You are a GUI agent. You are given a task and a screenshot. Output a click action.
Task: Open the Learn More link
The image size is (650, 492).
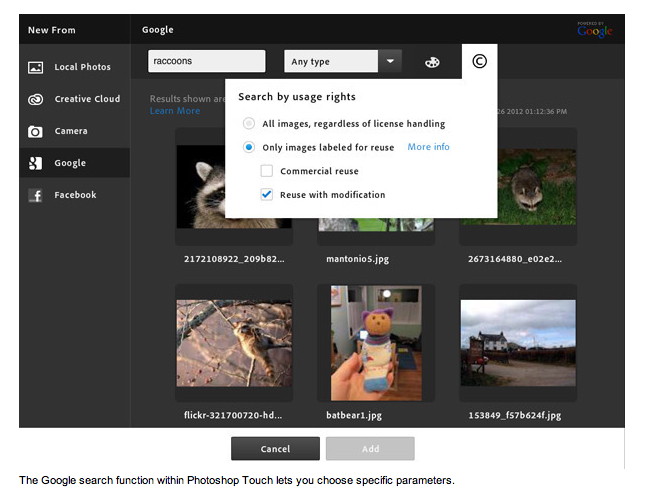click(175, 111)
